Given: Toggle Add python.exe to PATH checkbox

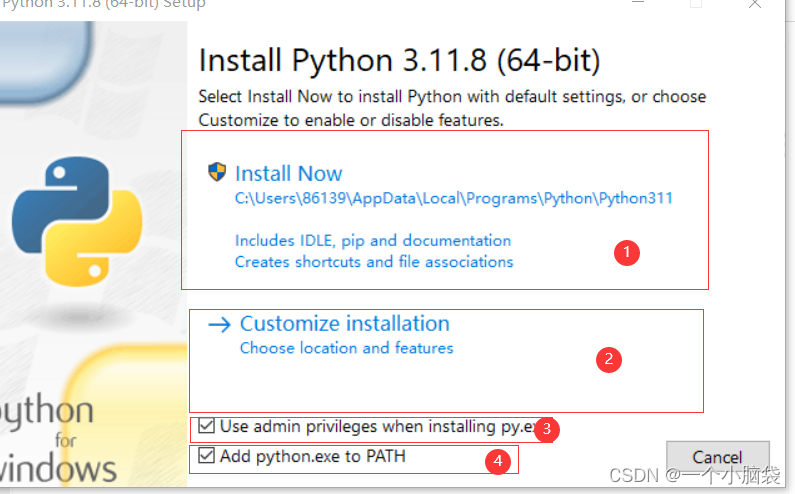Looking at the screenshot, I should (x=206, y=455).
